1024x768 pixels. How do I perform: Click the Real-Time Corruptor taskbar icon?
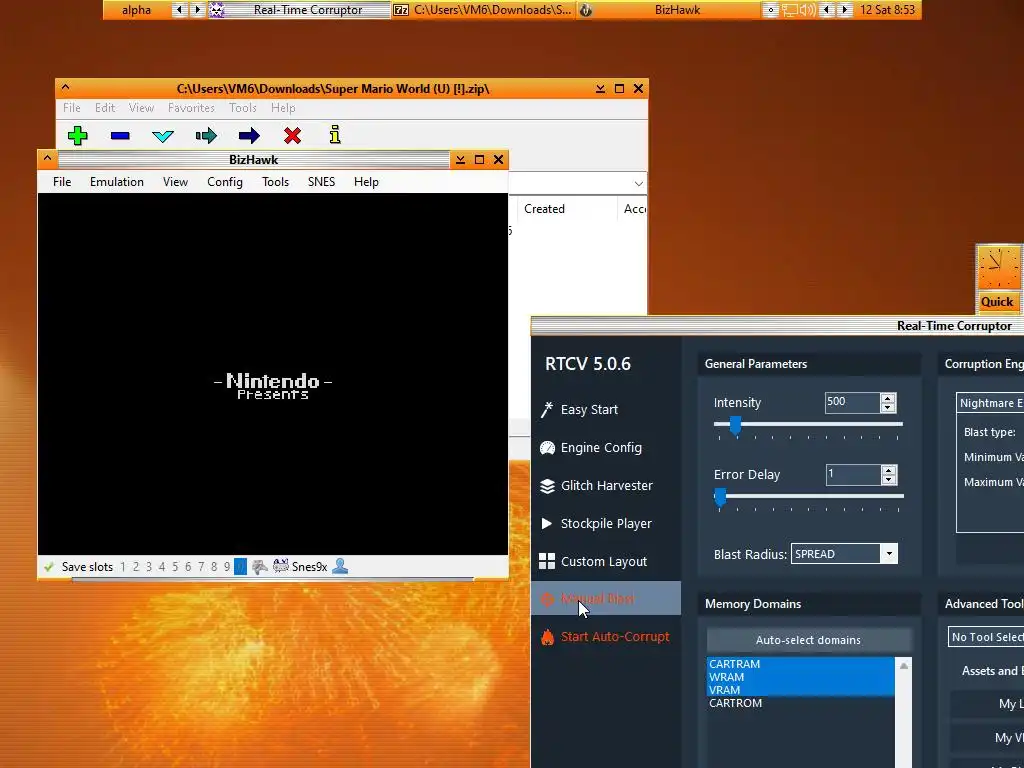216,10
